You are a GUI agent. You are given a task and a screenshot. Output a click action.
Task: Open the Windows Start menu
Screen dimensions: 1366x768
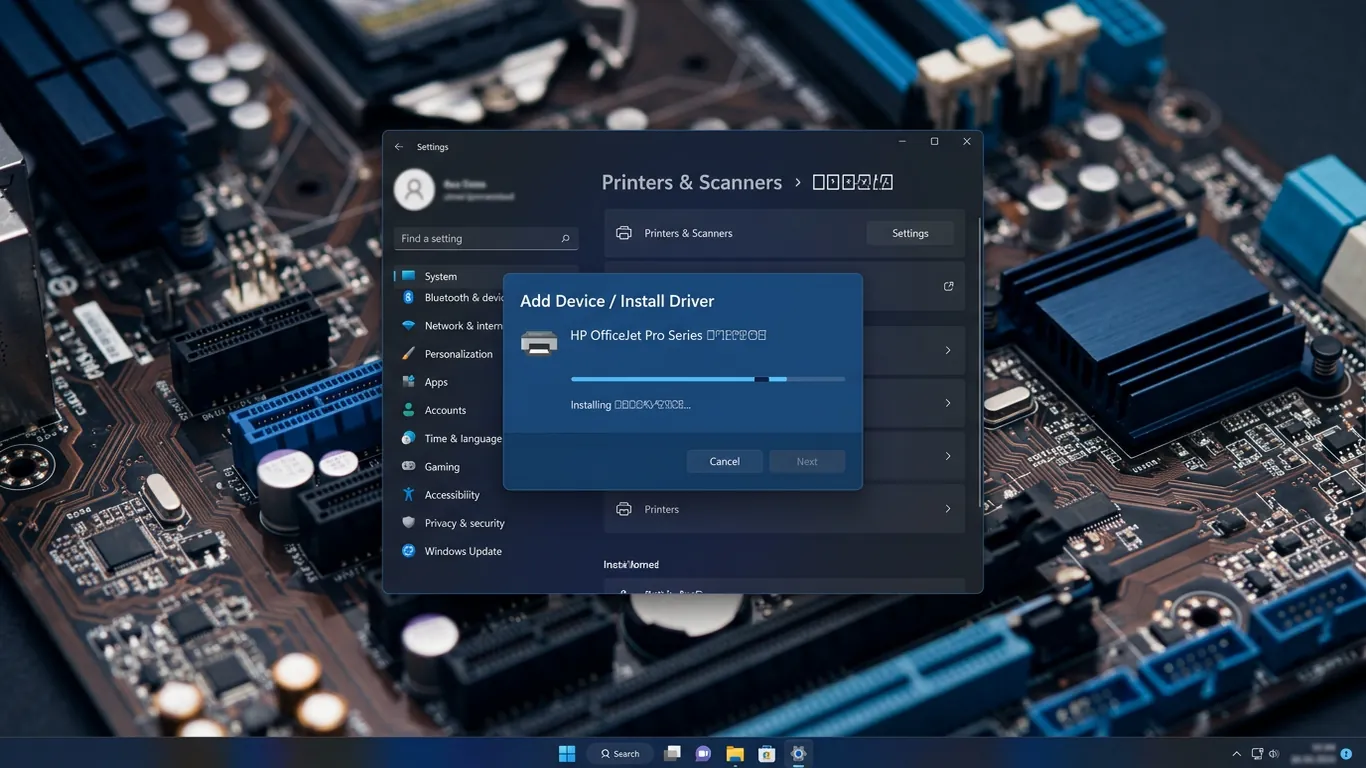[x=567, y=753]
